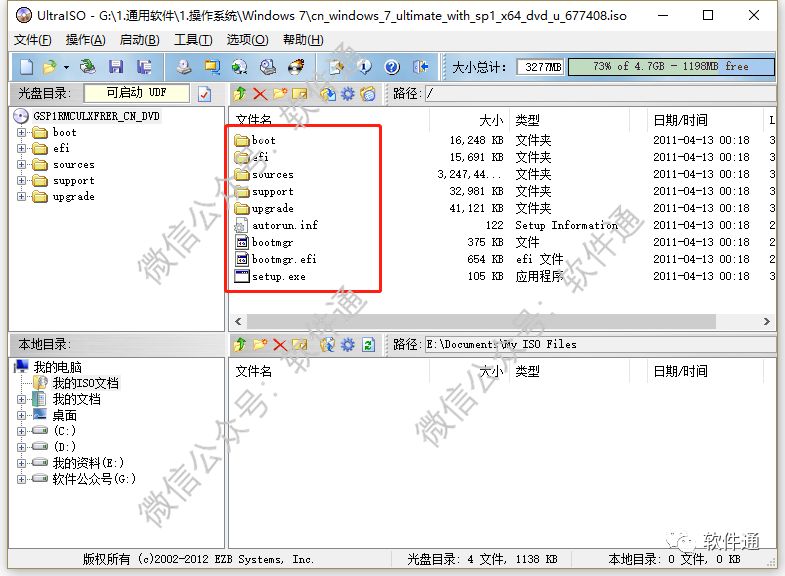Click red X delete icon in disc pane
Screen dimensions: 785x576
(x=260, y=94)
